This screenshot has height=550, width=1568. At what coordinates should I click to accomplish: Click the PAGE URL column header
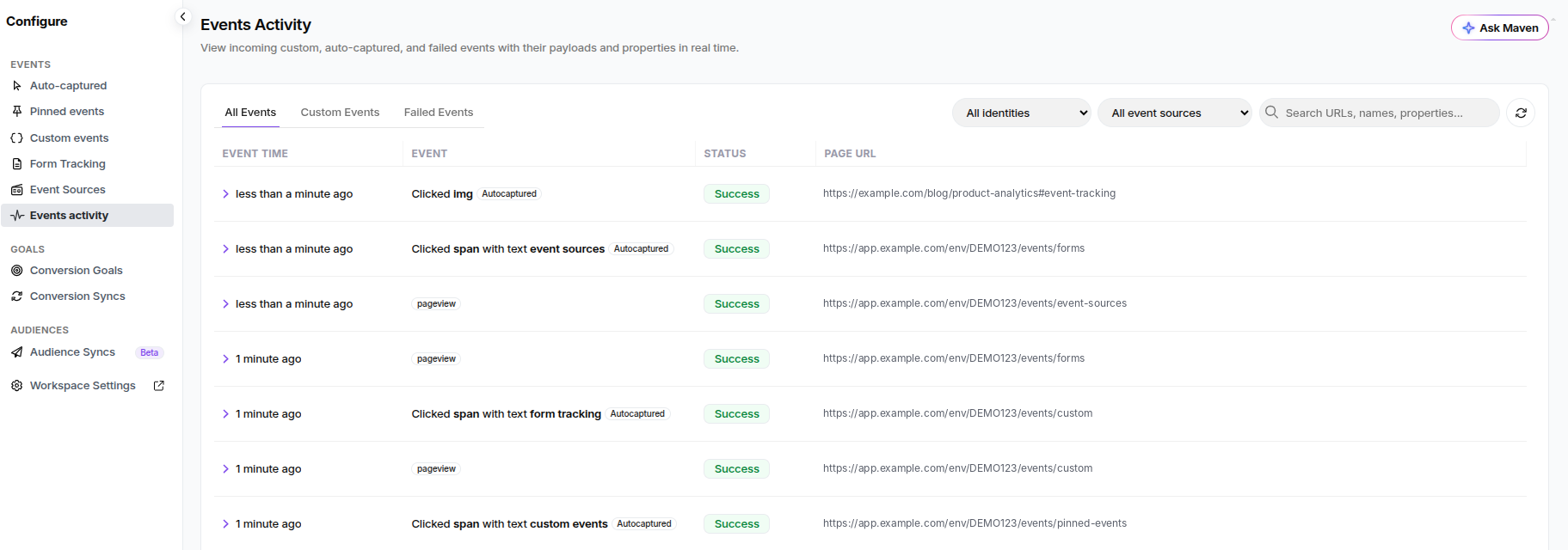[x=850, y=154]
